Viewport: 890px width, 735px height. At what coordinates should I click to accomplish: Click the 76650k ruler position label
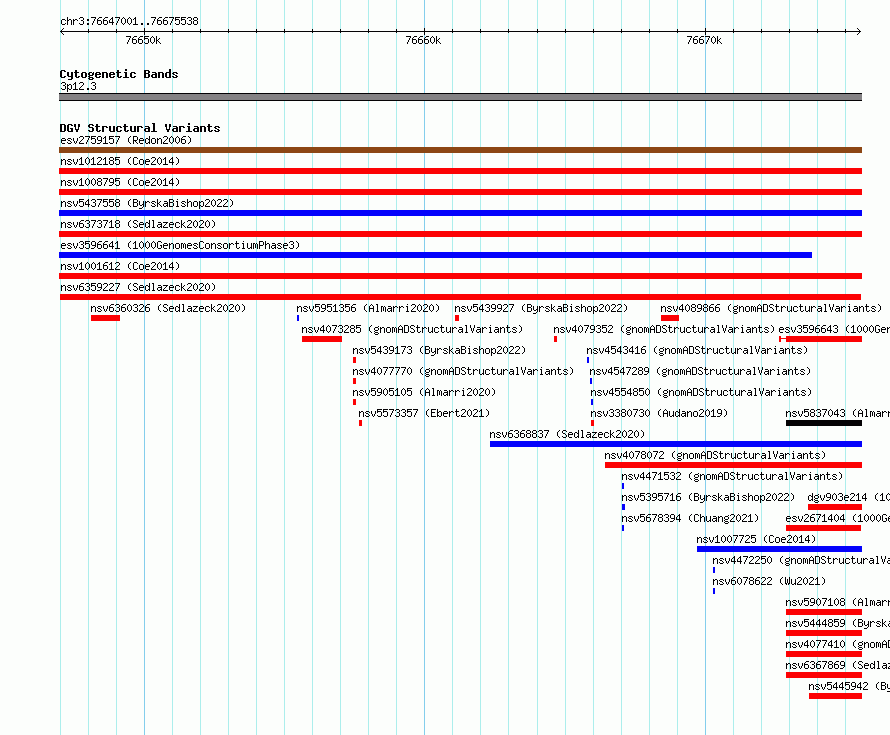[143, 40]
